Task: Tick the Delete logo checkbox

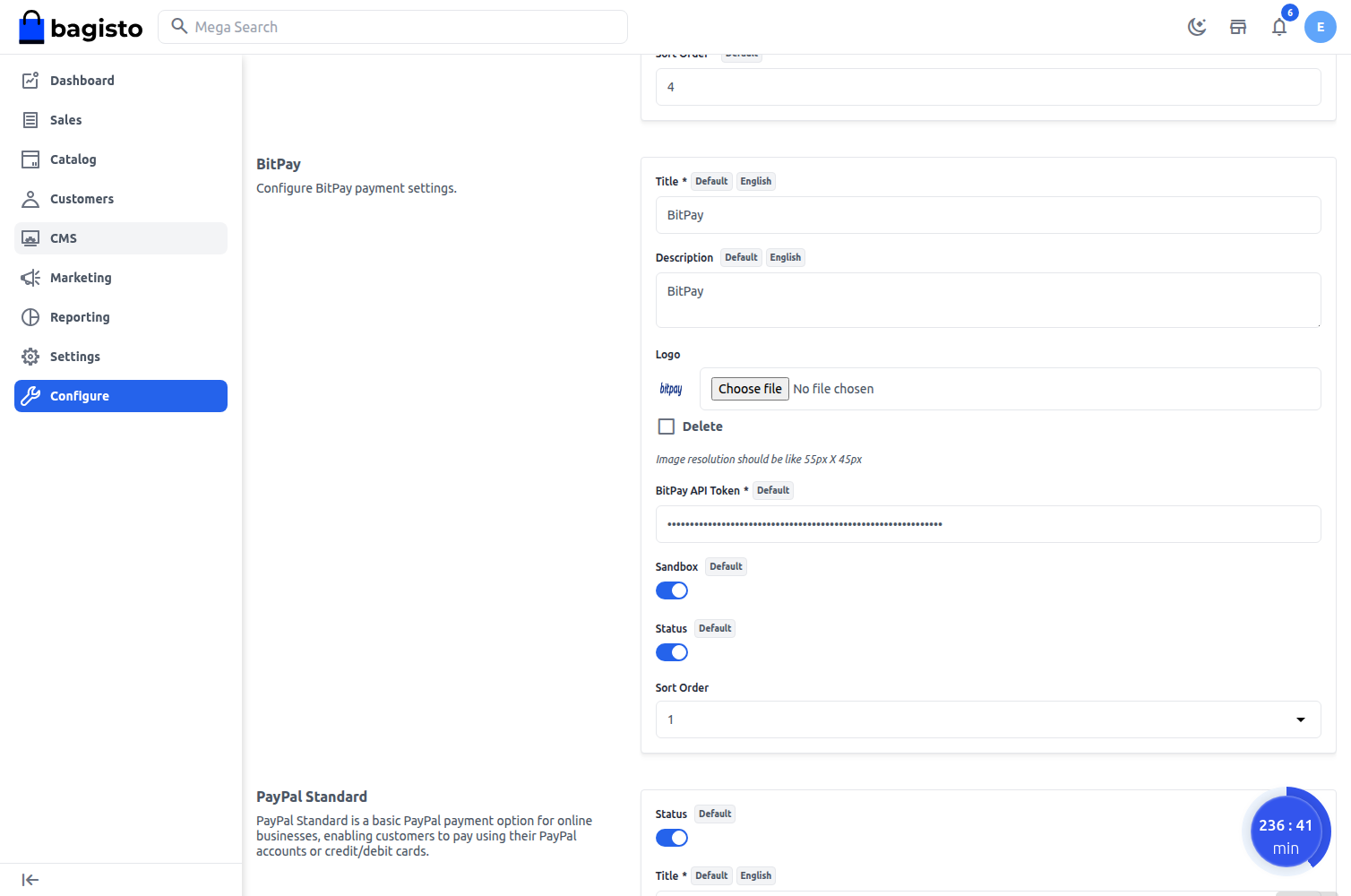Action: [667, 426]
